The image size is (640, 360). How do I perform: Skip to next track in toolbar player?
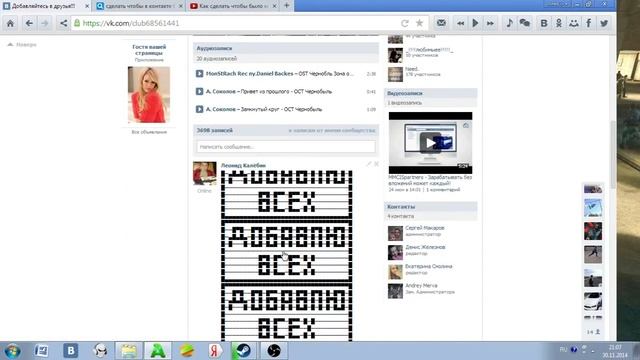tap(490, 23)
